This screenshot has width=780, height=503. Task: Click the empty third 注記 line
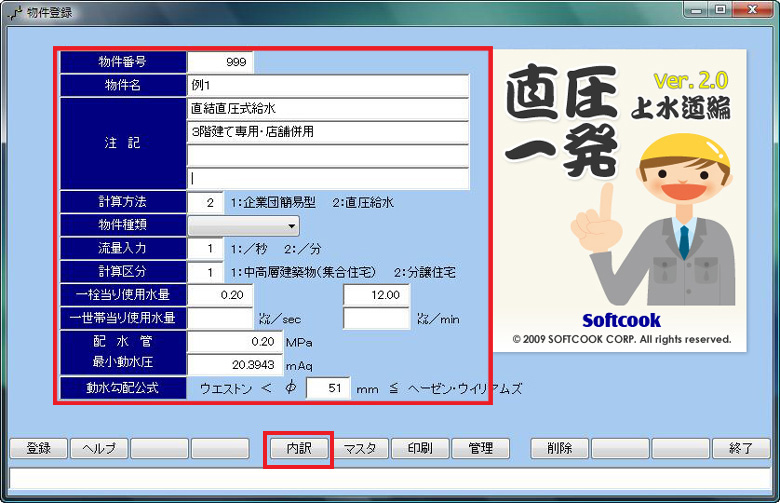pos(328,156)
